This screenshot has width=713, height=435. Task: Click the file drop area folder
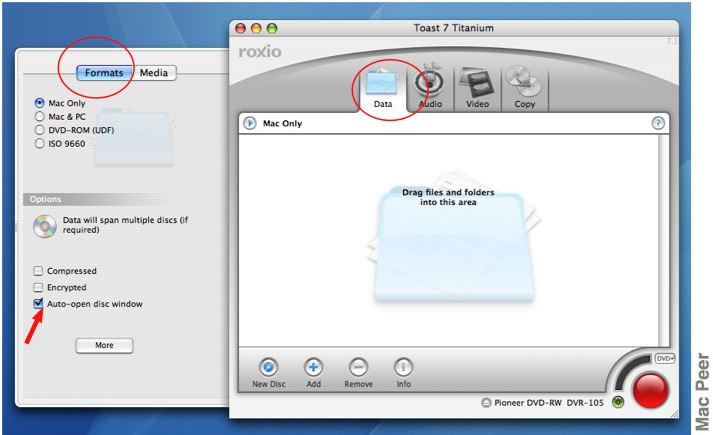[452, 236]
